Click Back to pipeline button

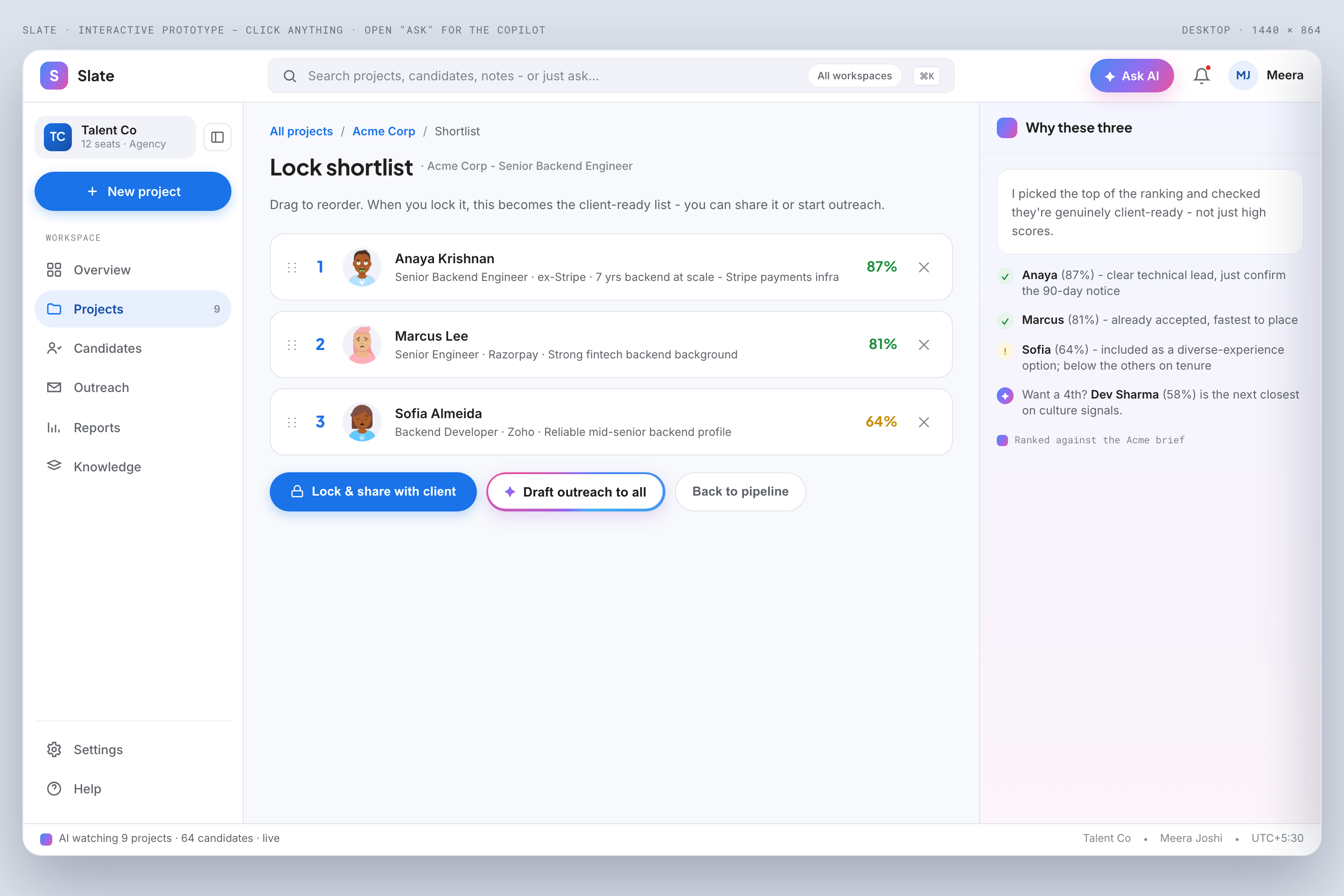(x=740, y=491)
